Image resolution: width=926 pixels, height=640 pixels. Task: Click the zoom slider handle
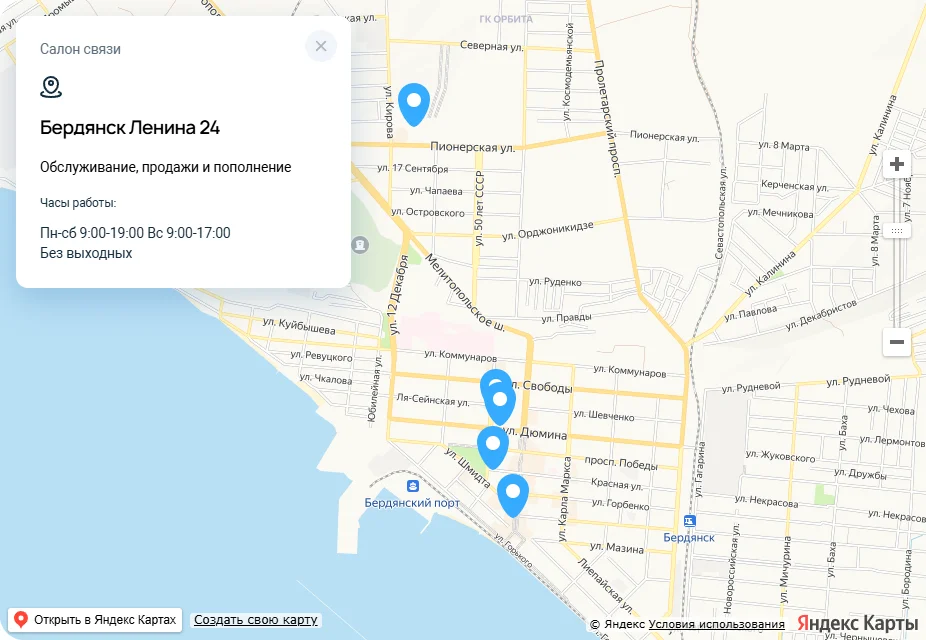(896, 231)
